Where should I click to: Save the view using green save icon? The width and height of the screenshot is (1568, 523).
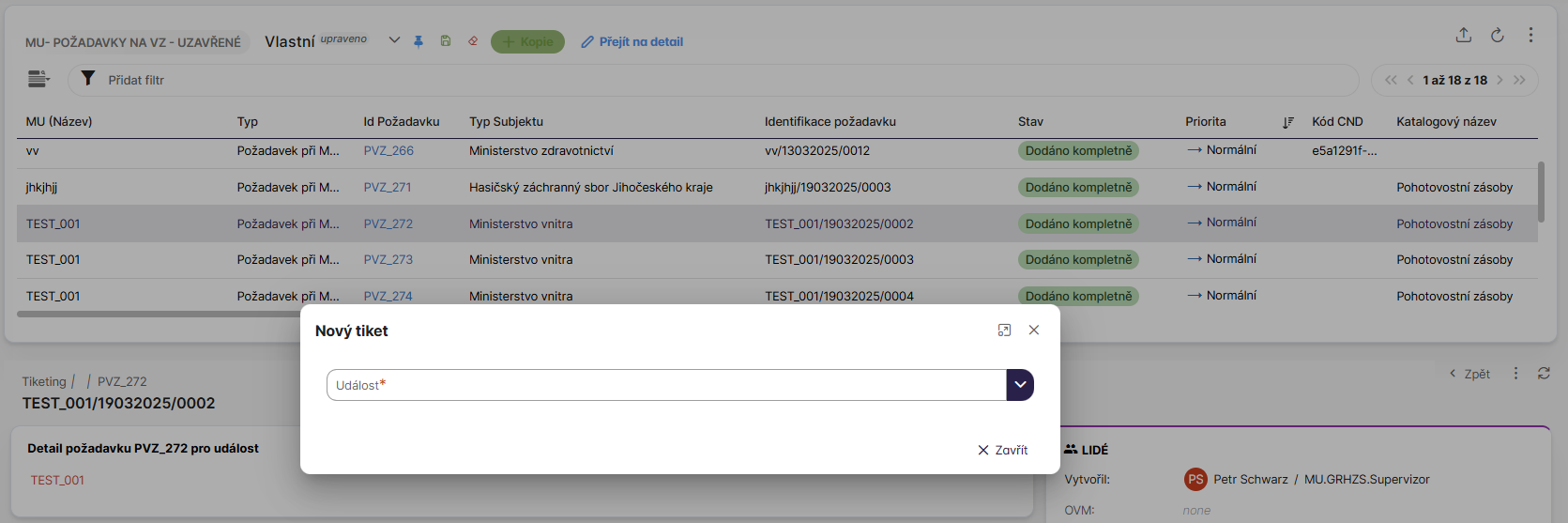click(x=446, y=41)
